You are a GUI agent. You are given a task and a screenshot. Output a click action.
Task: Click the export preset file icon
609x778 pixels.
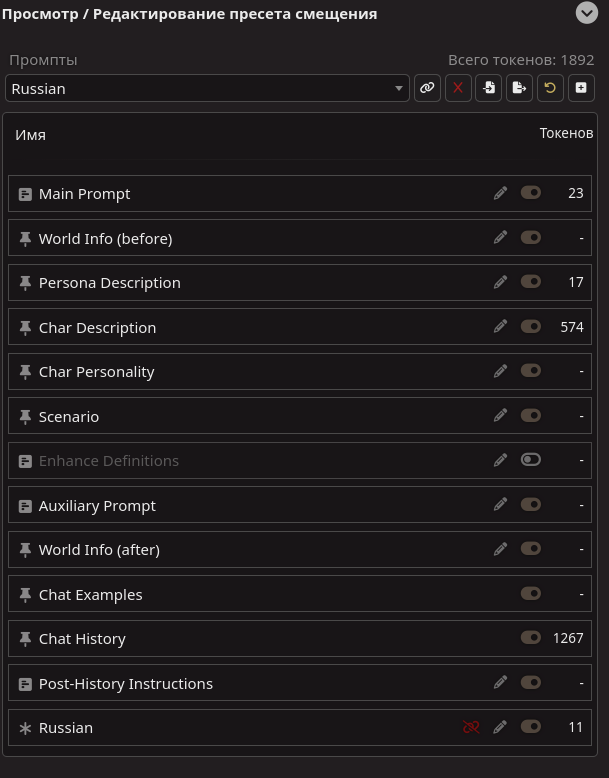pos(519,88)
